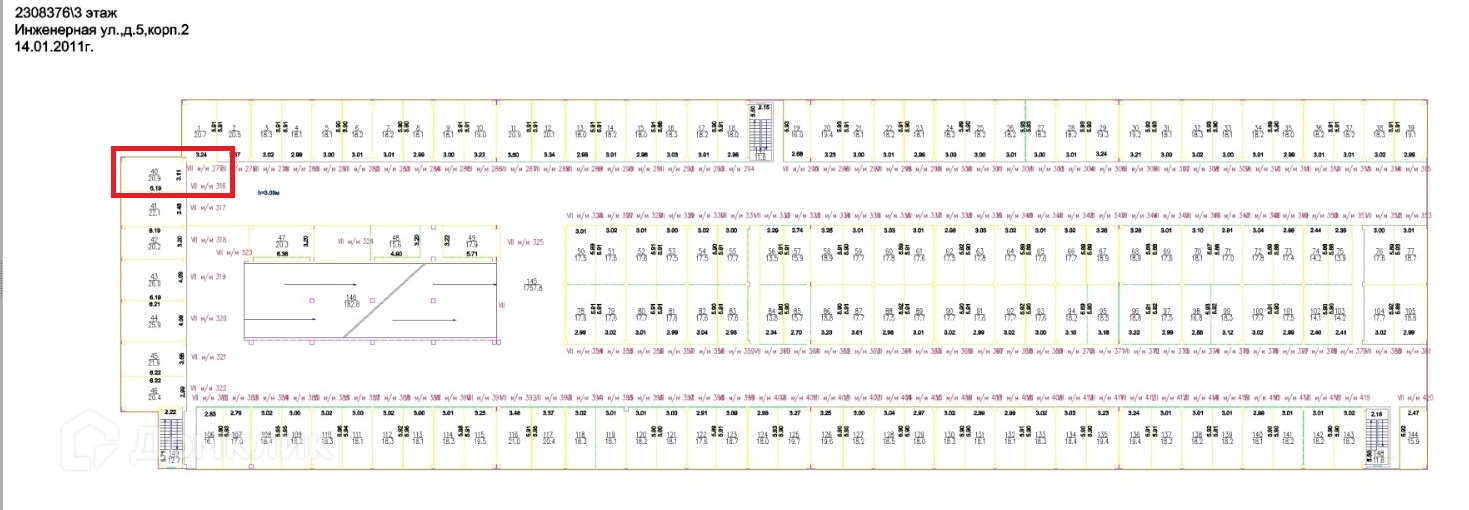
Task: Click the label "VII м/м 320"
Action: (208, 318)
